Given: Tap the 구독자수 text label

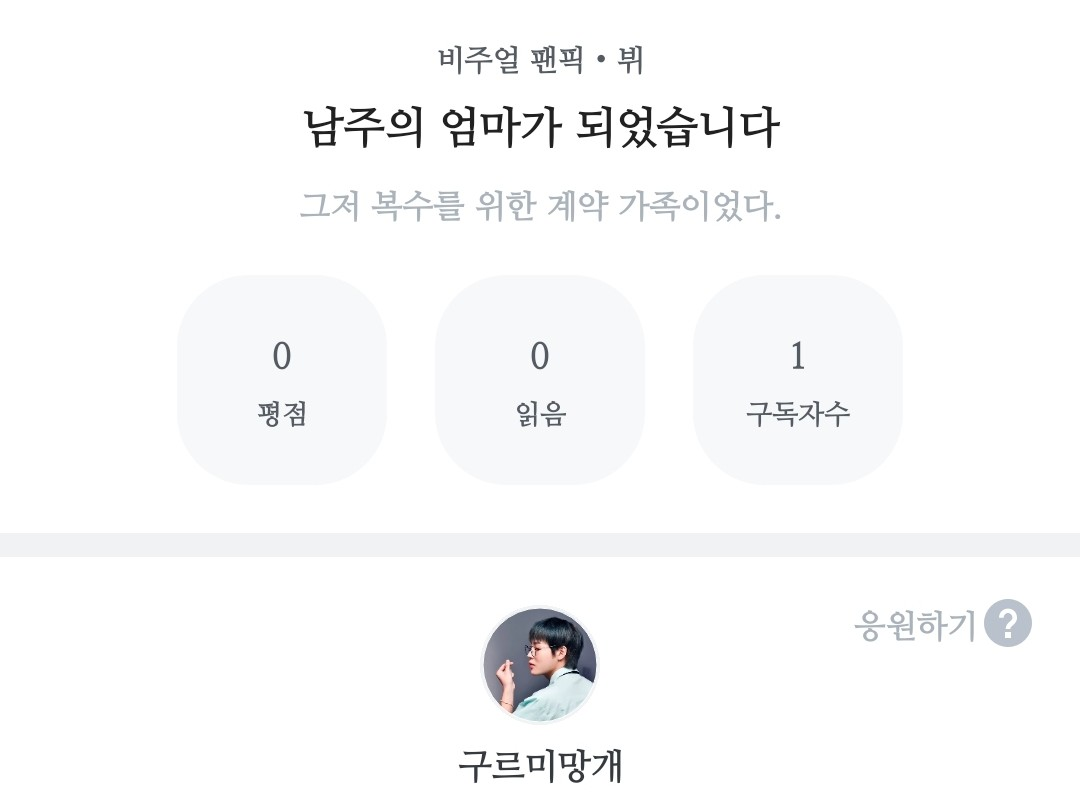Looking at the screenshot, I should (798, 414).
